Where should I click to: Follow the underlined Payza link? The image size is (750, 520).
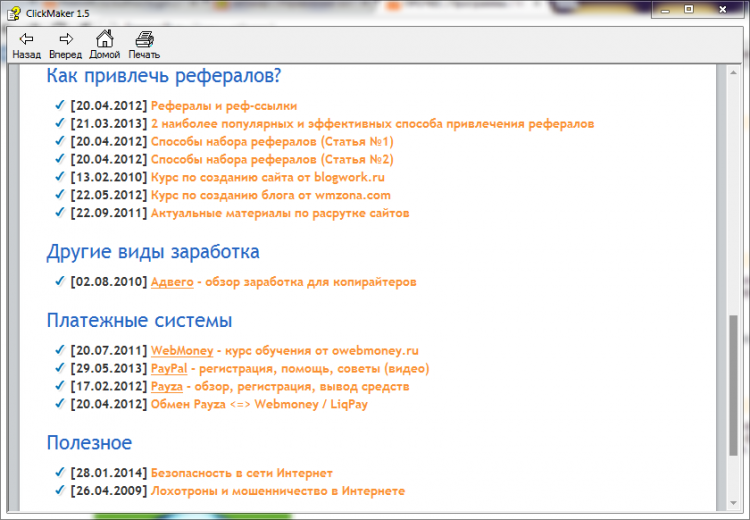pos(166,387)
